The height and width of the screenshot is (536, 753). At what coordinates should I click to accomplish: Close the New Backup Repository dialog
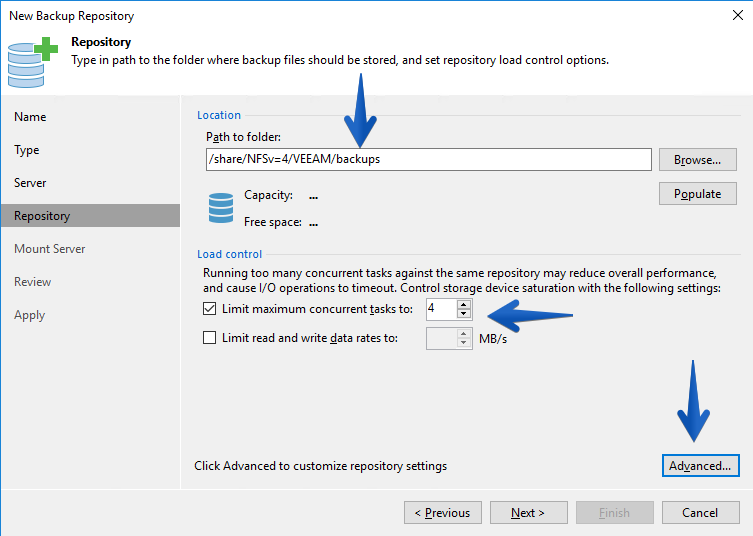pyautogui.click(x=738, y=15)
